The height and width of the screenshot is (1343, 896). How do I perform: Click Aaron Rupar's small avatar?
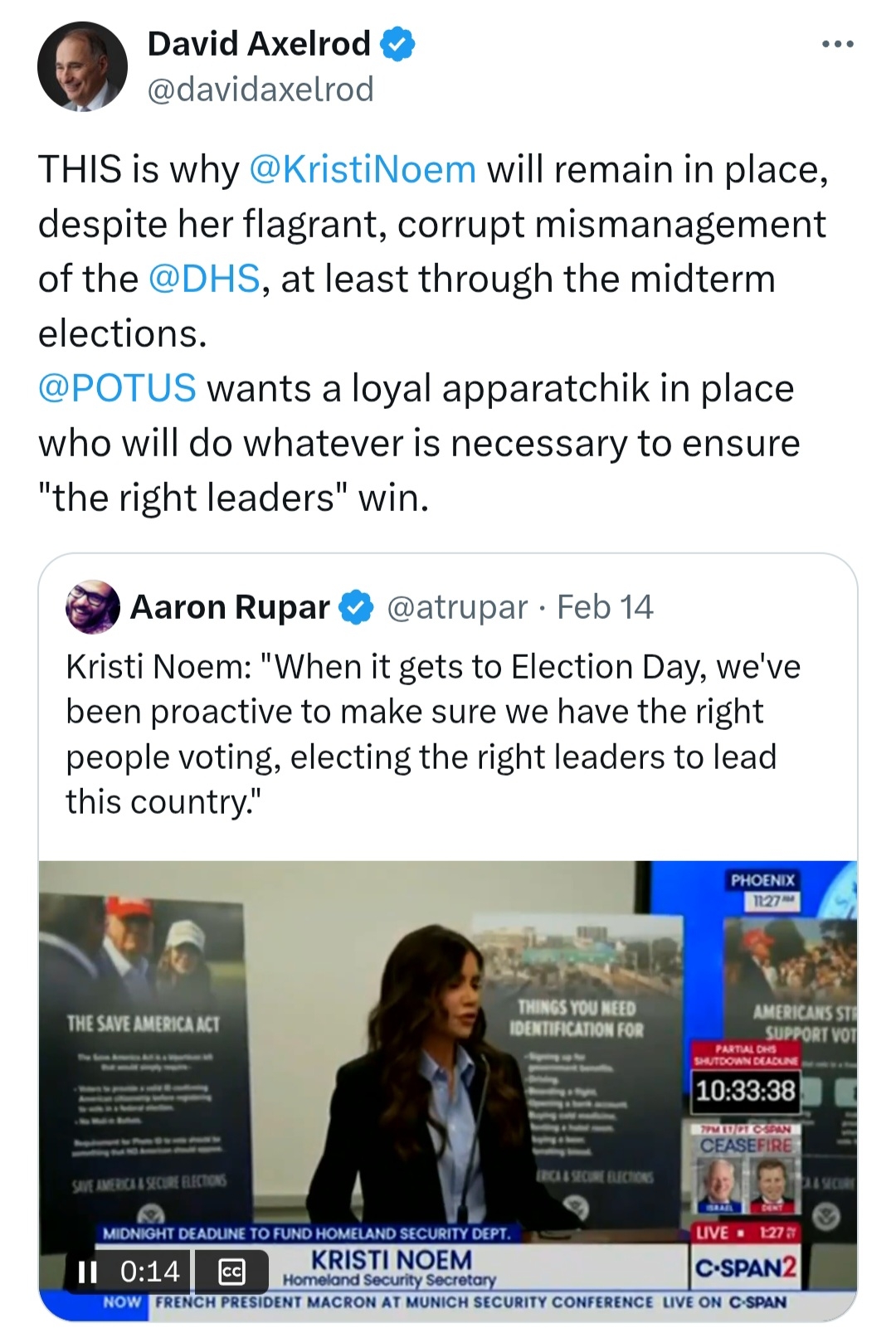92,606
